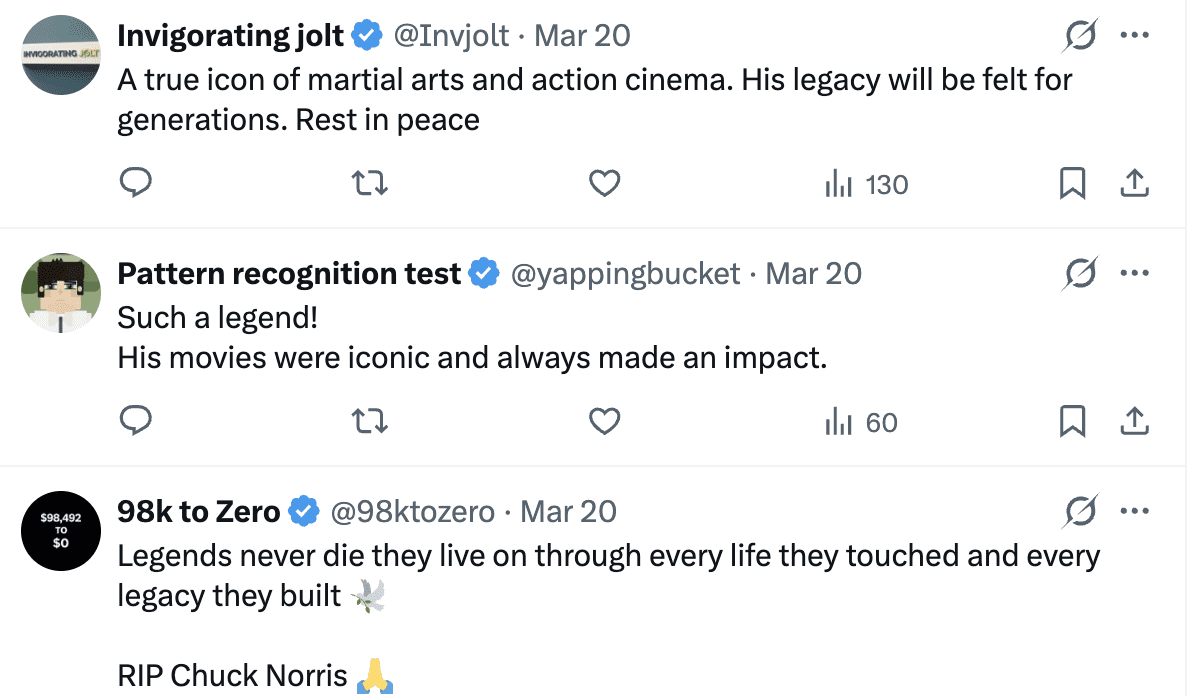This screenshot has height=696, width=1188.
Task: Open more options for Invigorating jolt post
Action: (1135, 36)
